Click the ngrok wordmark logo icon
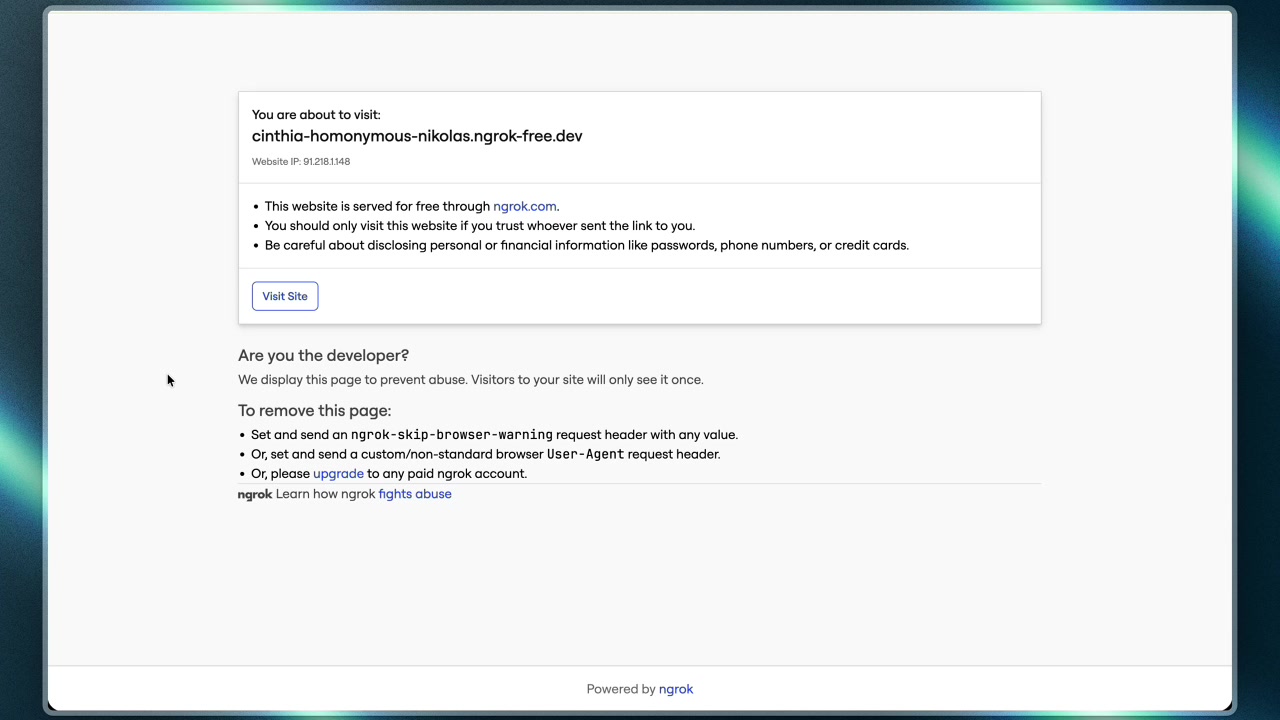 255,494
